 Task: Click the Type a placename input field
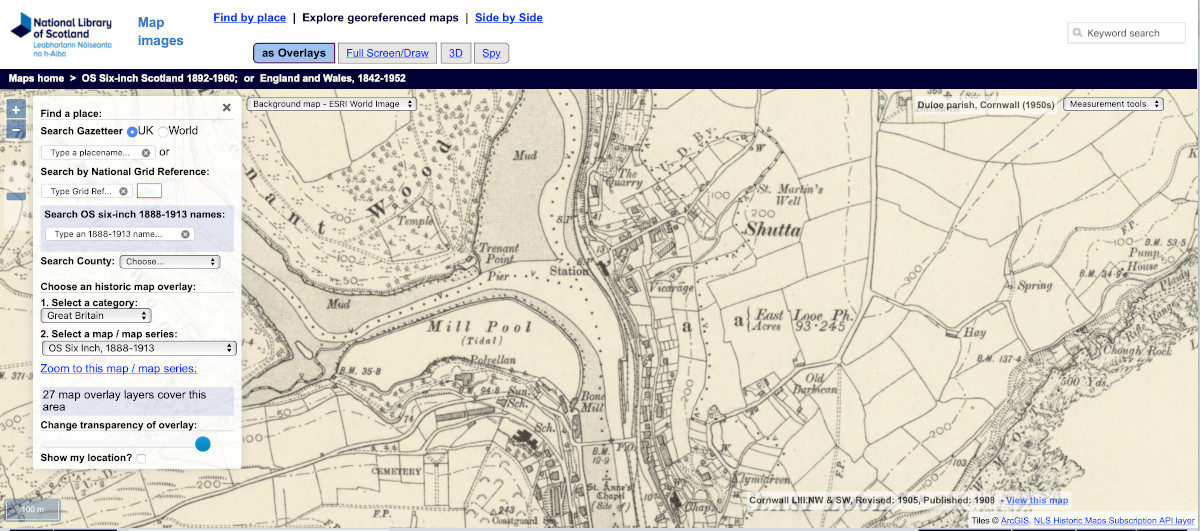pyautogui.click(x=92, y=153)
